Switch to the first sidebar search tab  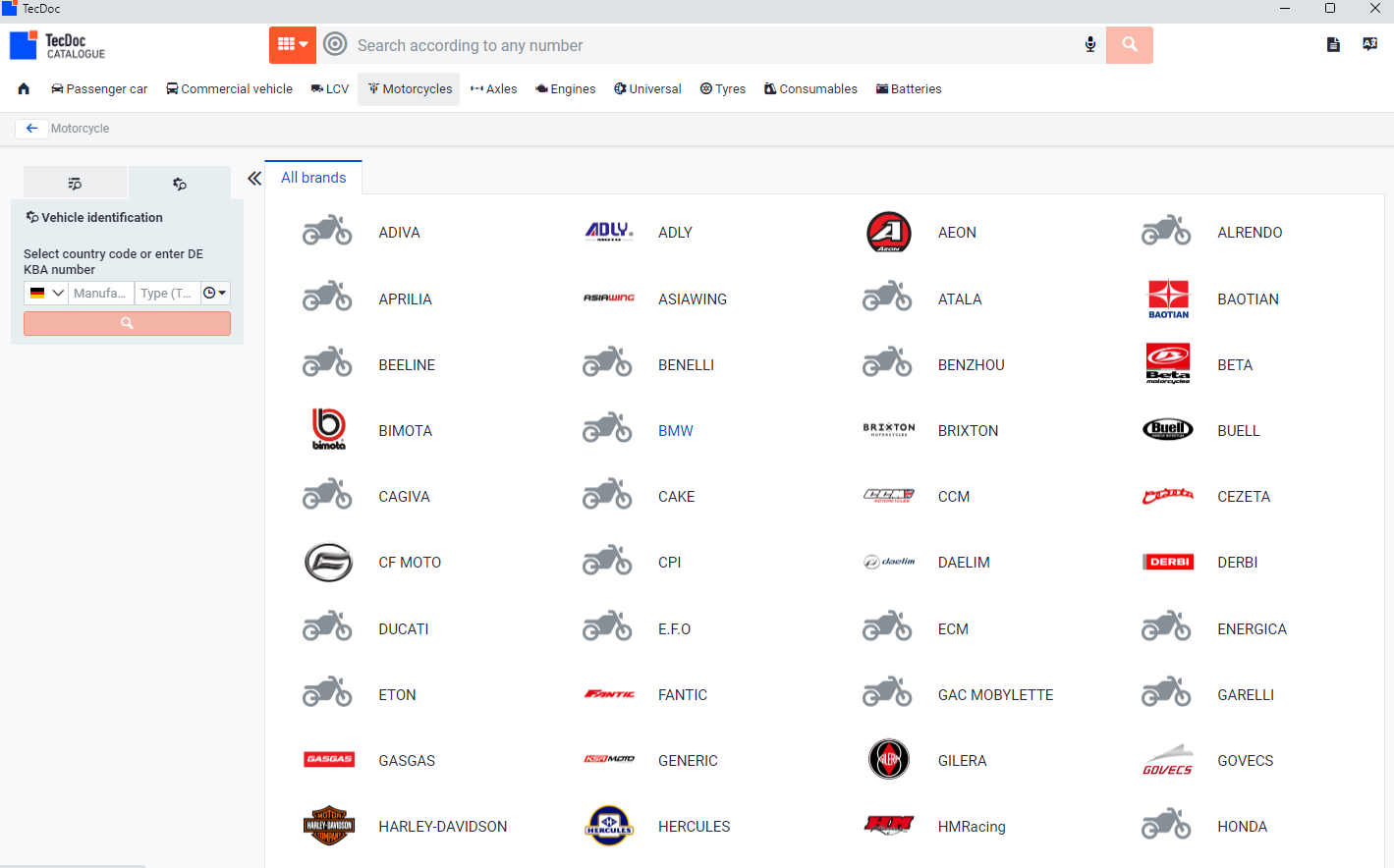coord(75,184)
